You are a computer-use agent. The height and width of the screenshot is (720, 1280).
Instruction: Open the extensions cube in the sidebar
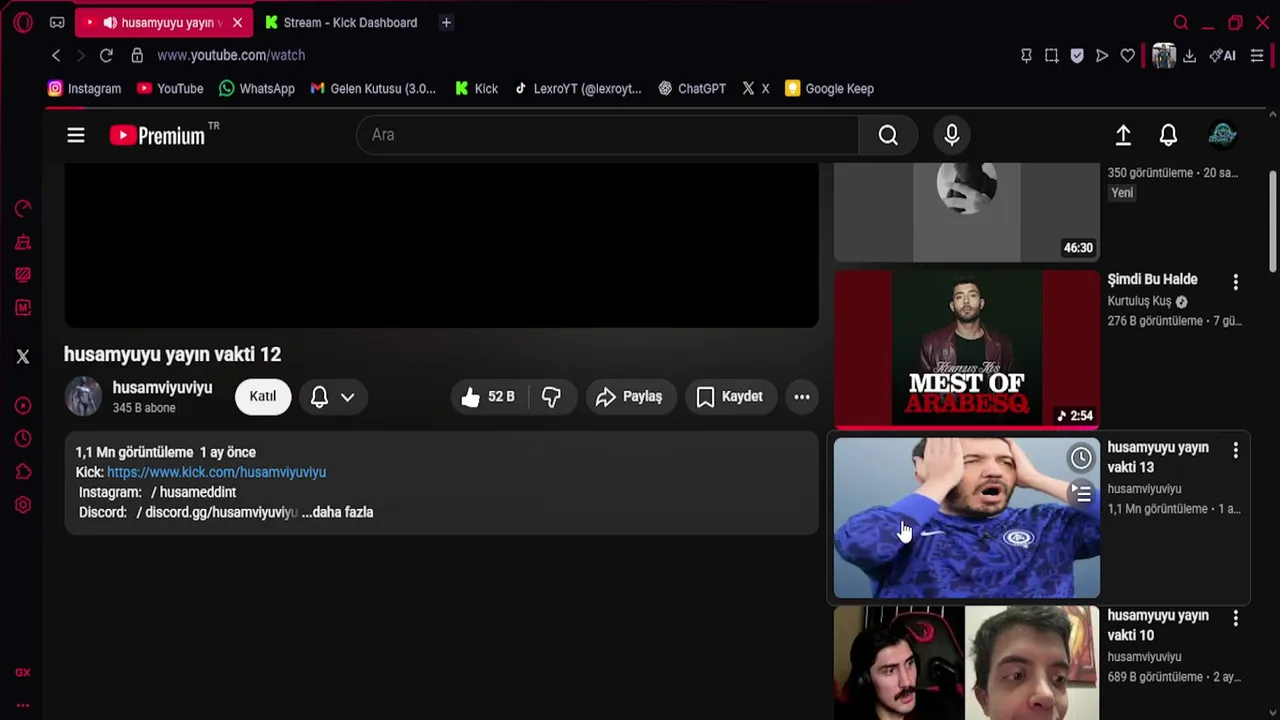[23, 472]
